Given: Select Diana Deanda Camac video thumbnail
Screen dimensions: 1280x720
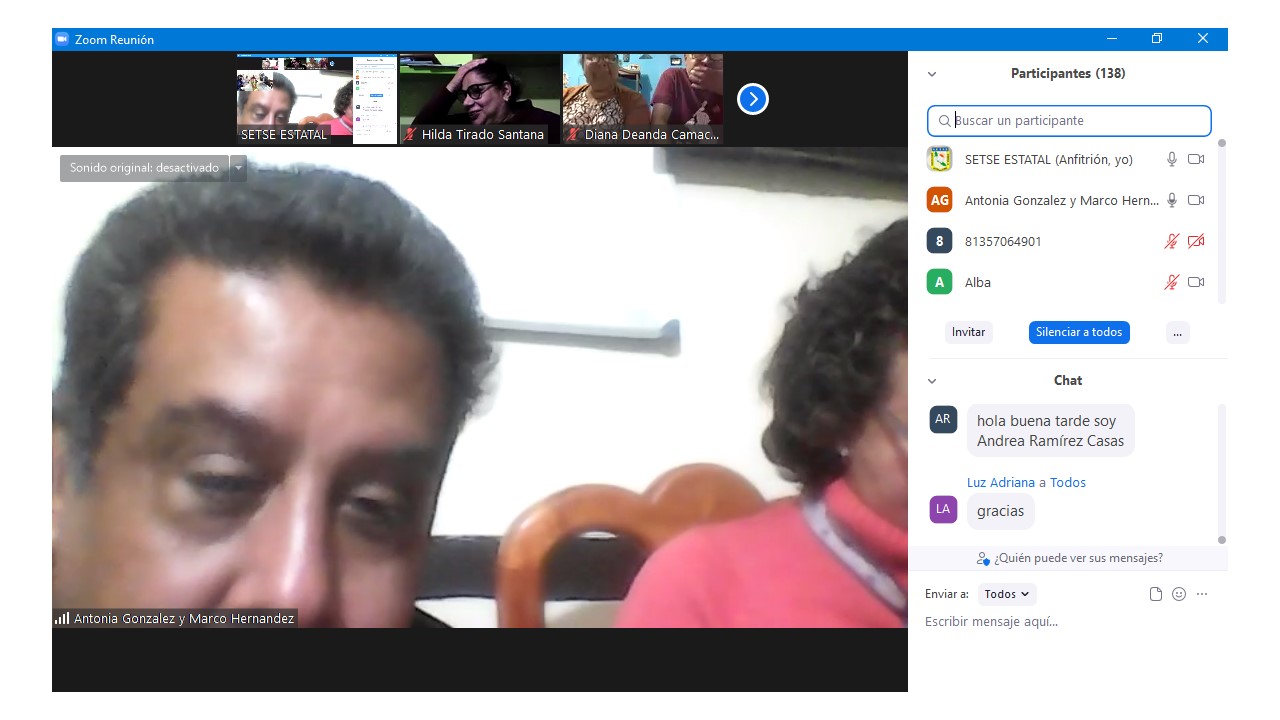Looking at the screenshot, I should pyautogui.click(x=643, y=99).
